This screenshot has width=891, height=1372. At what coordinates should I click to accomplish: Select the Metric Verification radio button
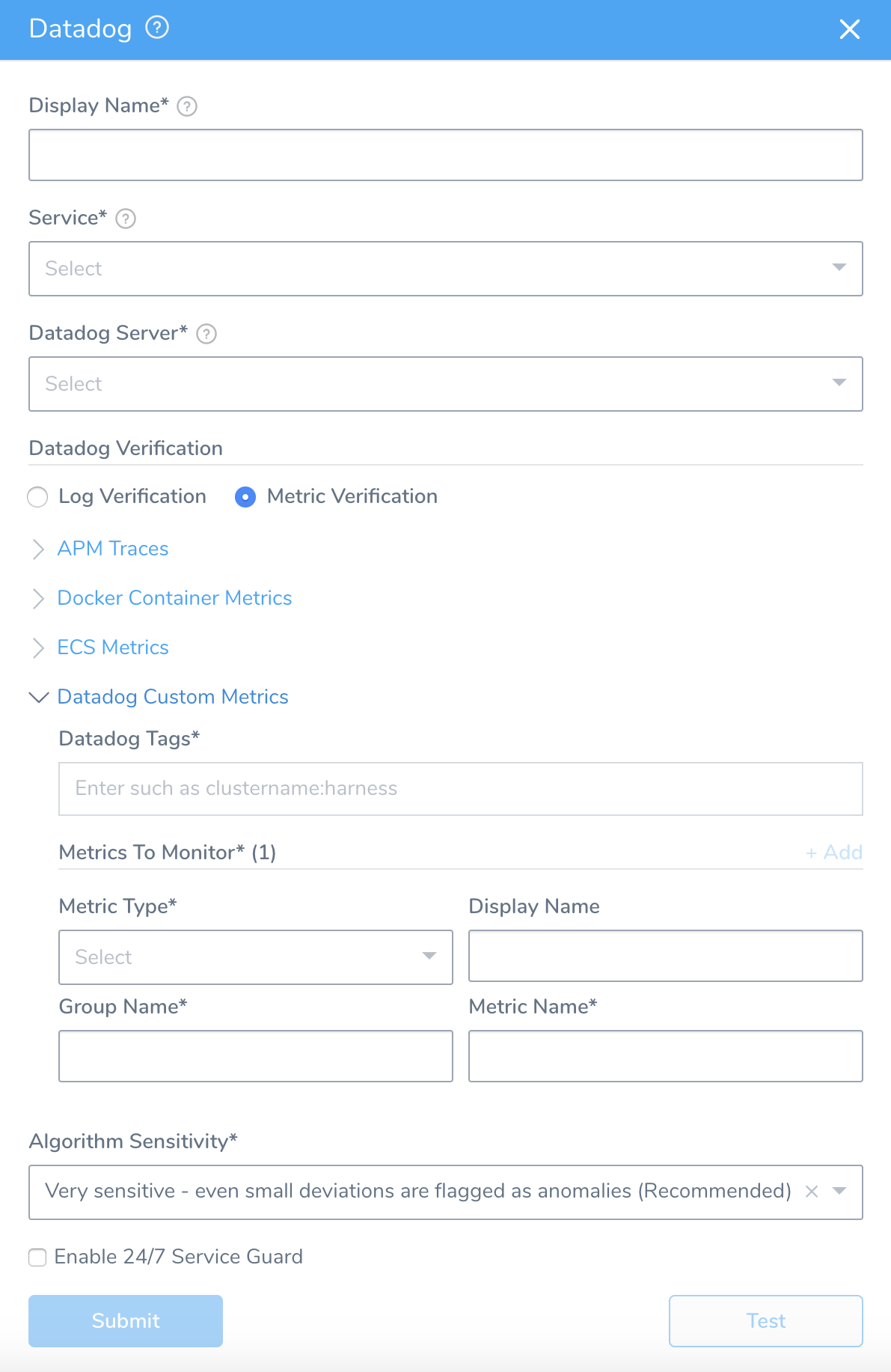coord(245,497)
